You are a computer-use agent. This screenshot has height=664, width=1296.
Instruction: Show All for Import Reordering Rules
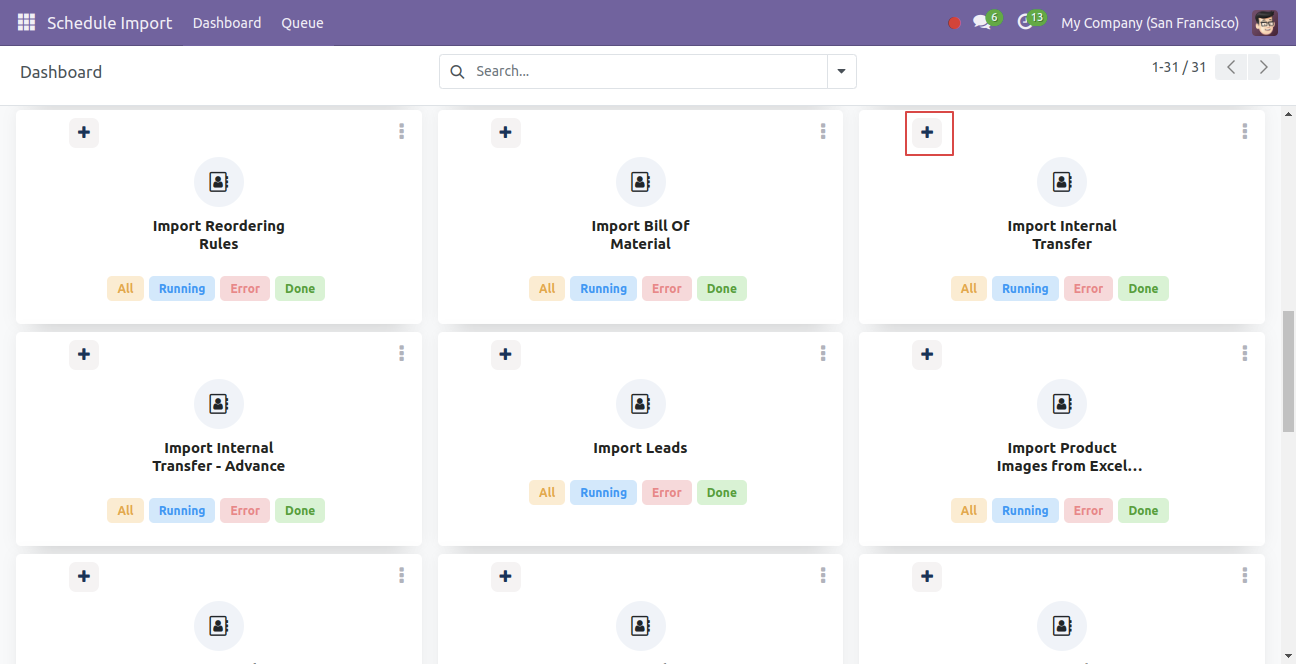125,288
